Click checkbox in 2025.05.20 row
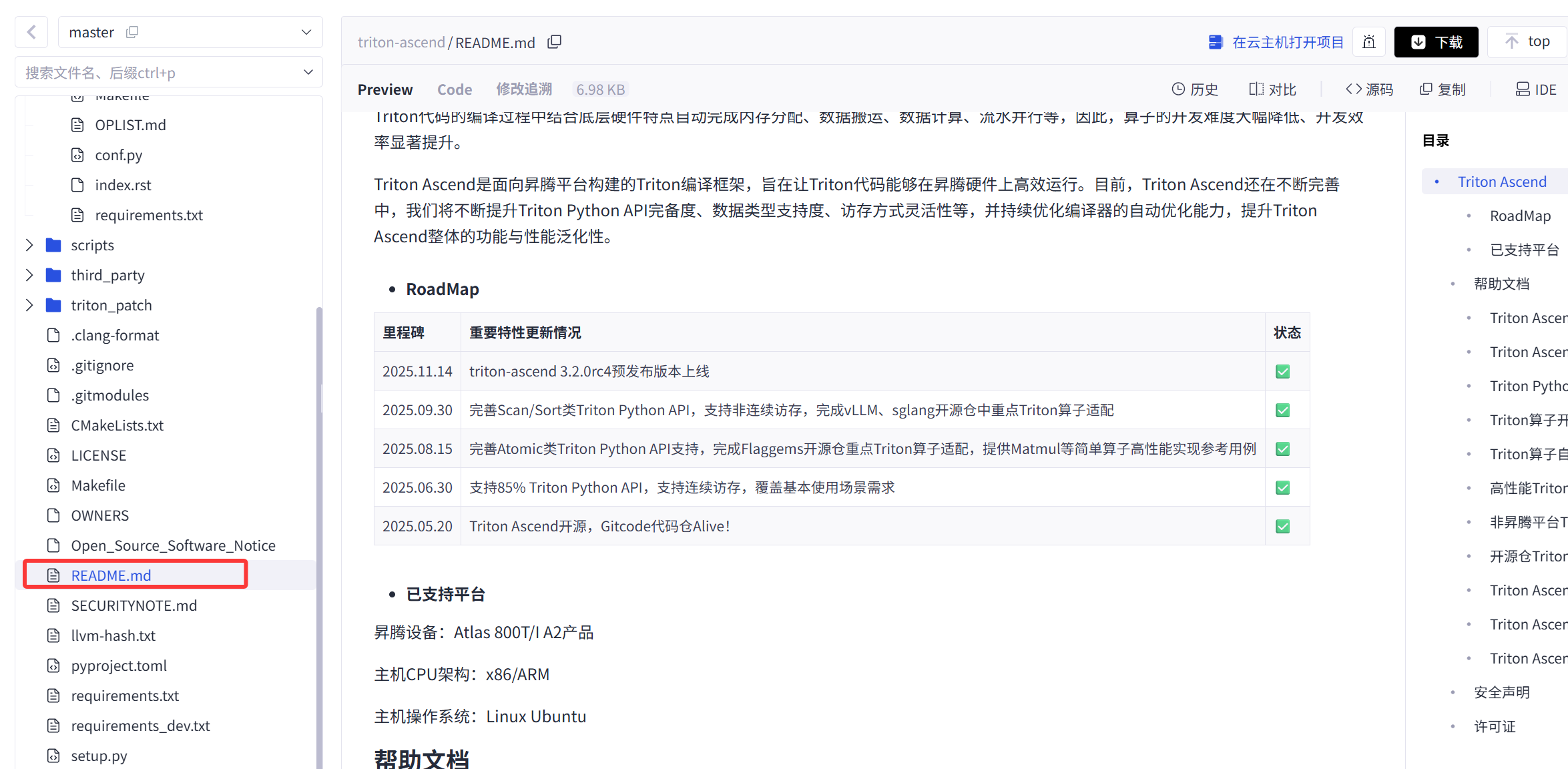Image resolution: width=1568 pixels, height=769 pixels. (1282, 527)
